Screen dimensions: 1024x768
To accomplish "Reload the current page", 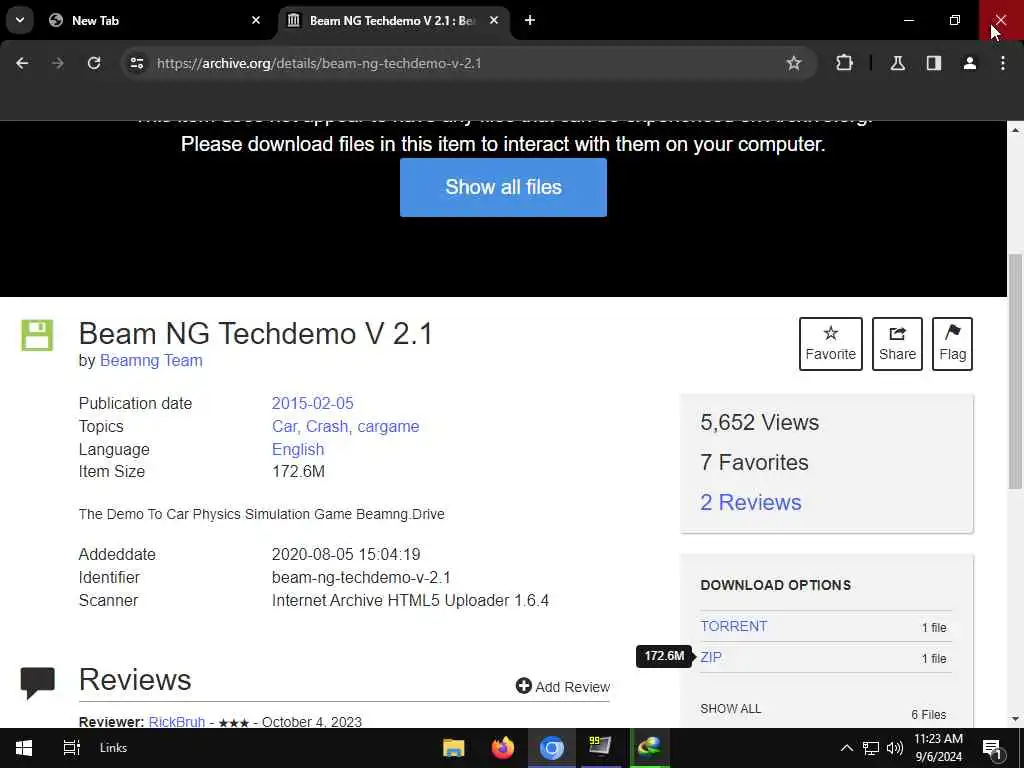I will click(94, 63).
